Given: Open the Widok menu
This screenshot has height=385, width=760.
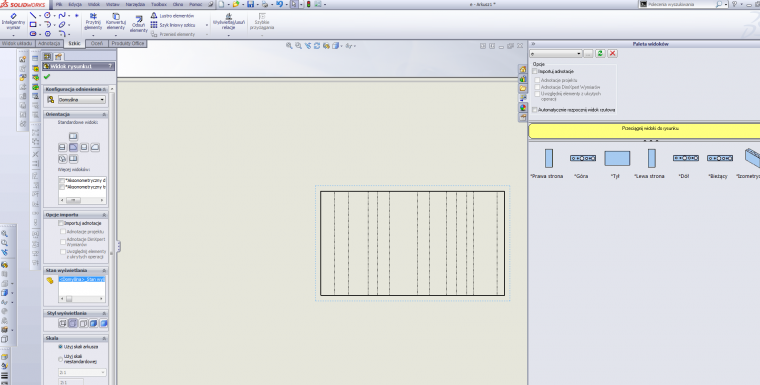Looking at the screenshot, I should 94,4.
